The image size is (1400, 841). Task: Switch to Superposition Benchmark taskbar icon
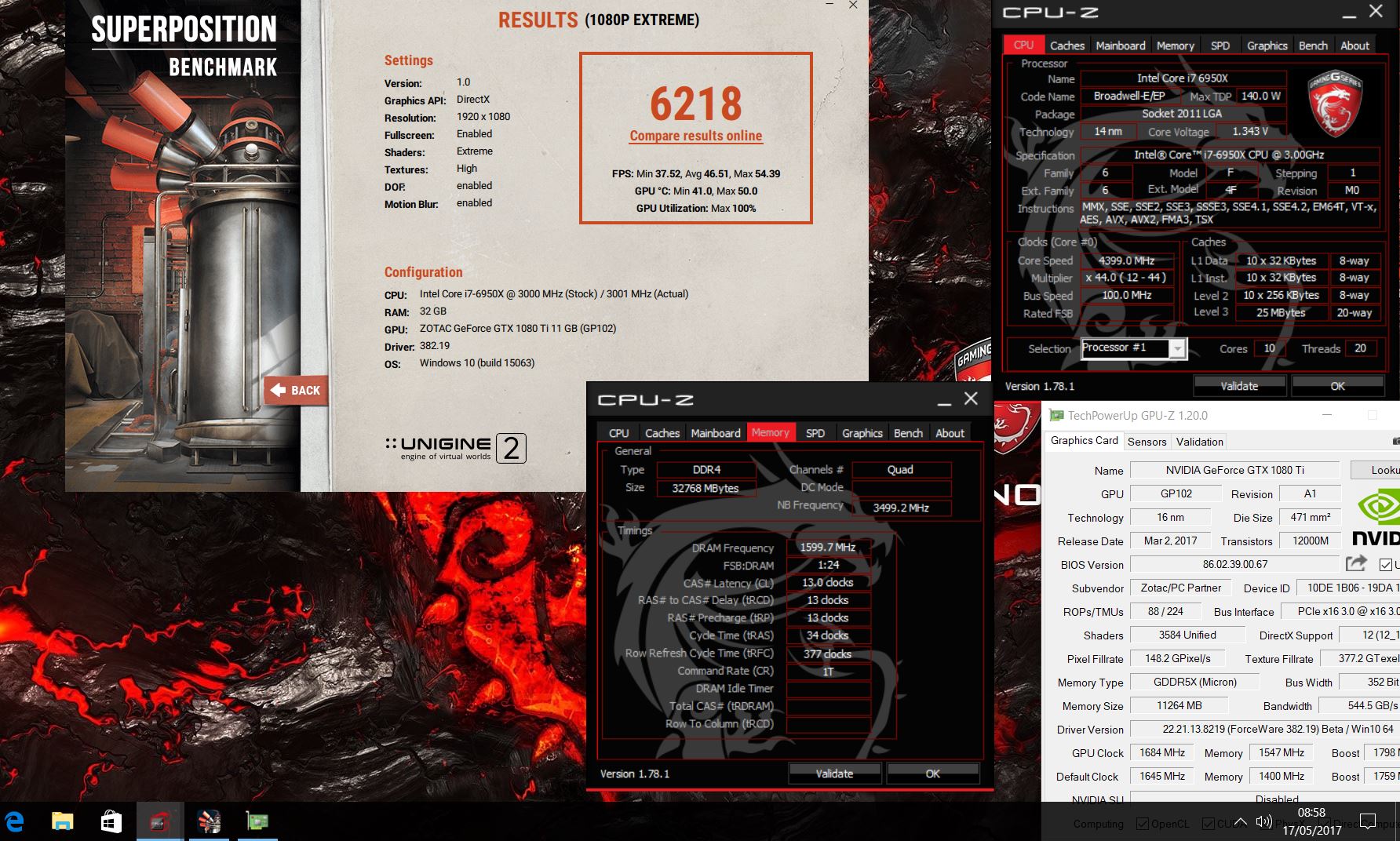[209, 821]
